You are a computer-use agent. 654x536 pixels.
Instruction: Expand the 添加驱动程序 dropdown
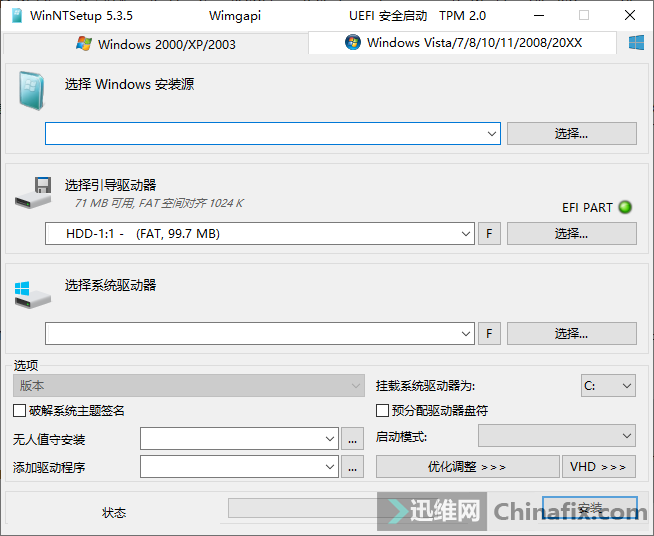click(330, 467)
